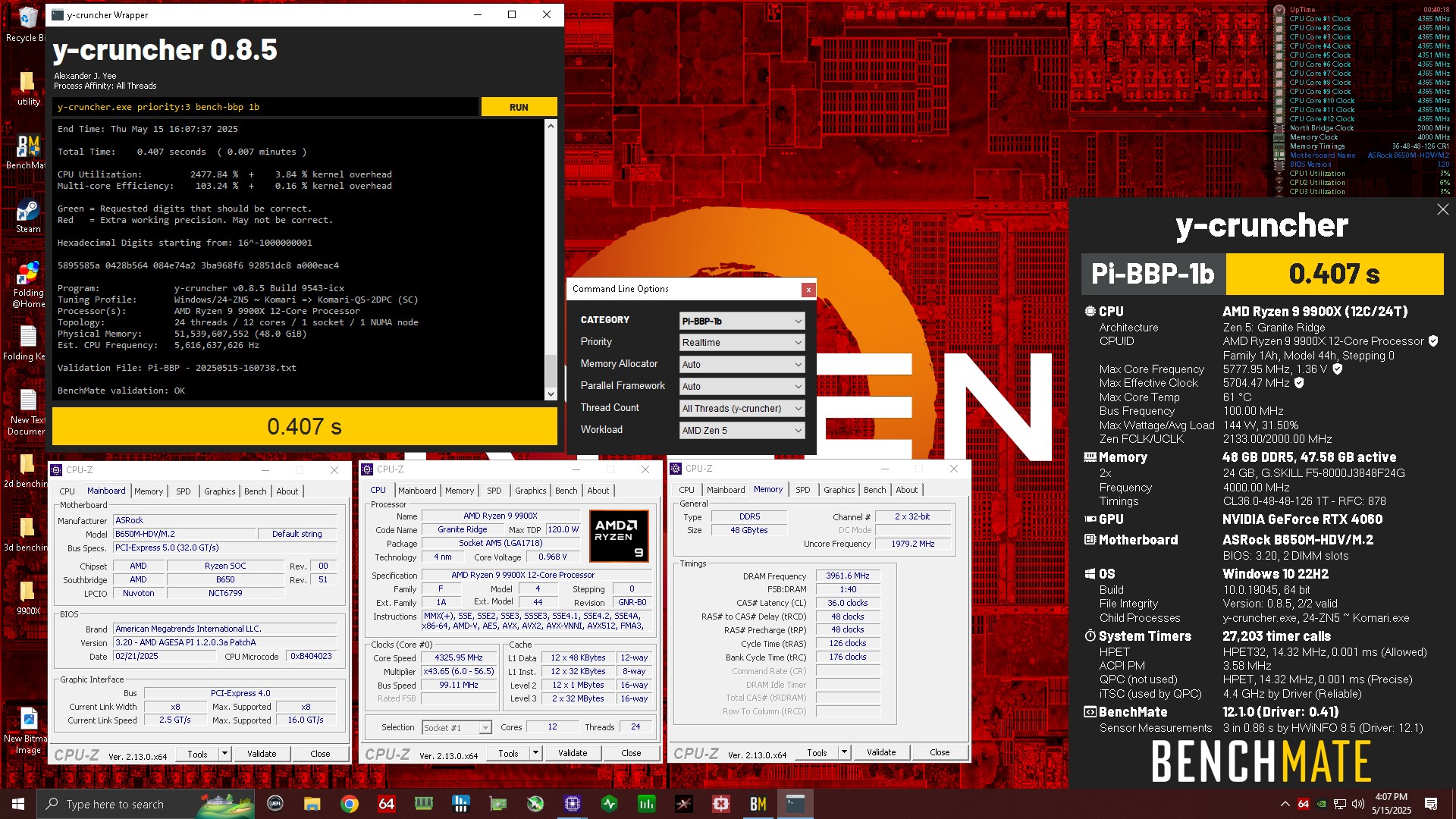Open the BenchMate BM taskbar icon

(758, 804)
